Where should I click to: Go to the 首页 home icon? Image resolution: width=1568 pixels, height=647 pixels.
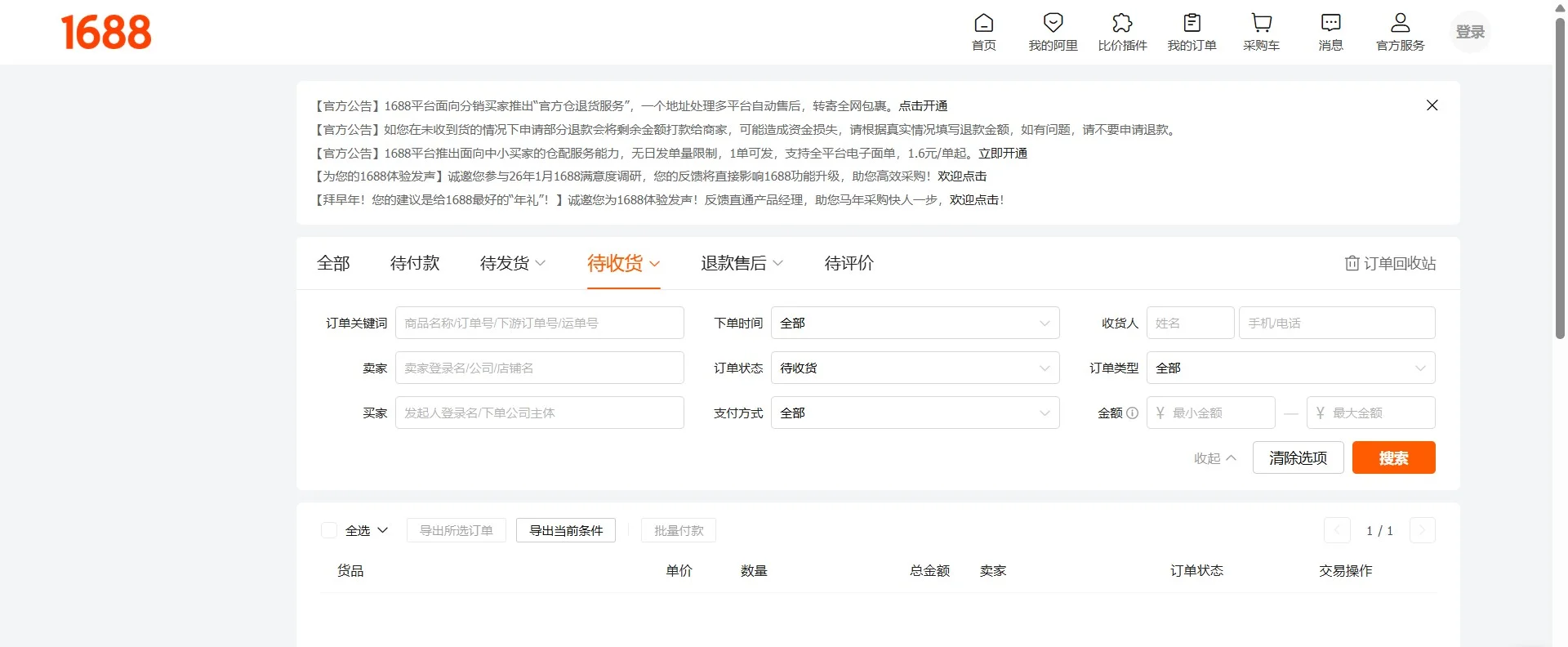pos(984,24)
